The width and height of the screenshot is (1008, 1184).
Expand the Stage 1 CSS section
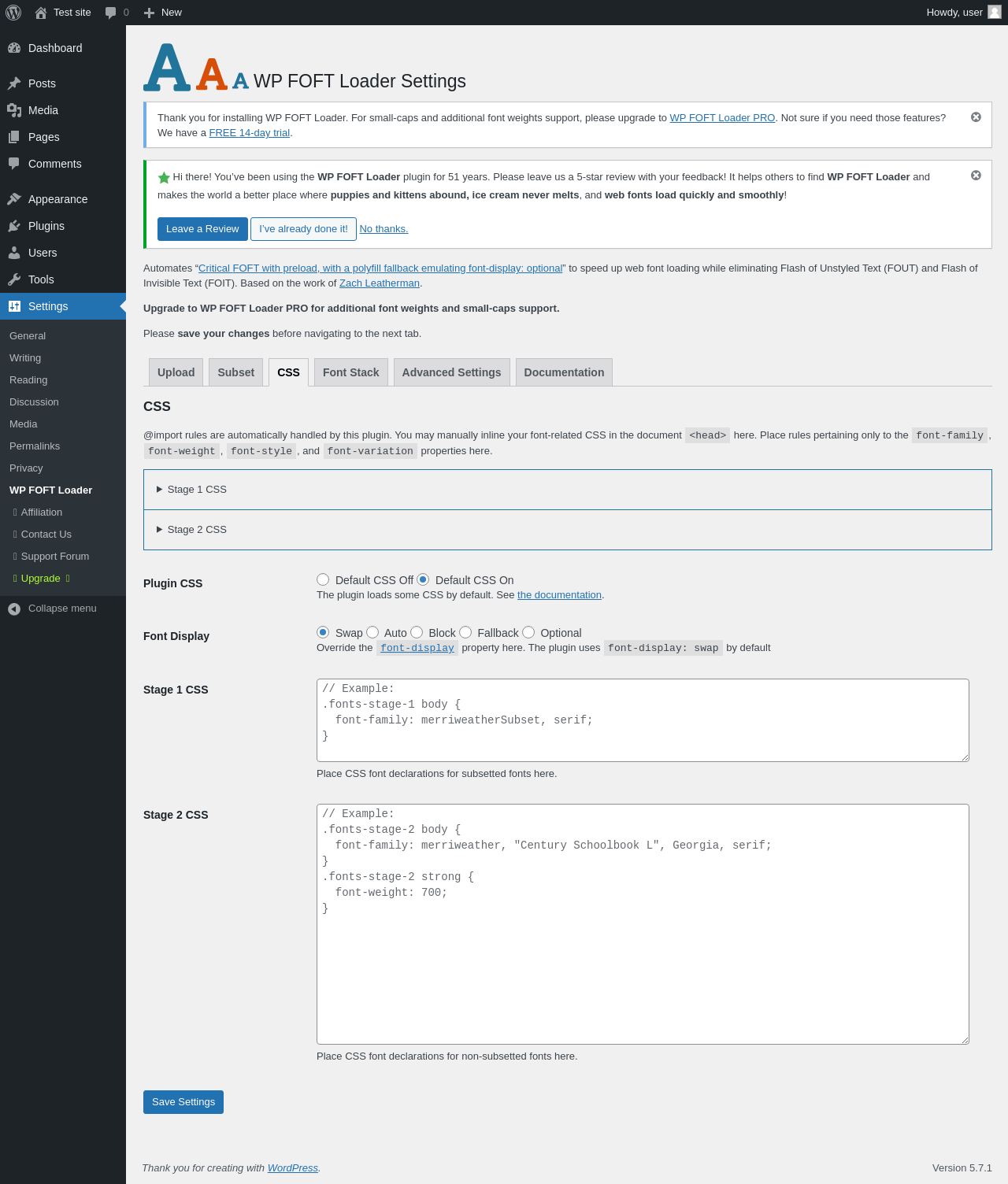[x=191, y=490]
